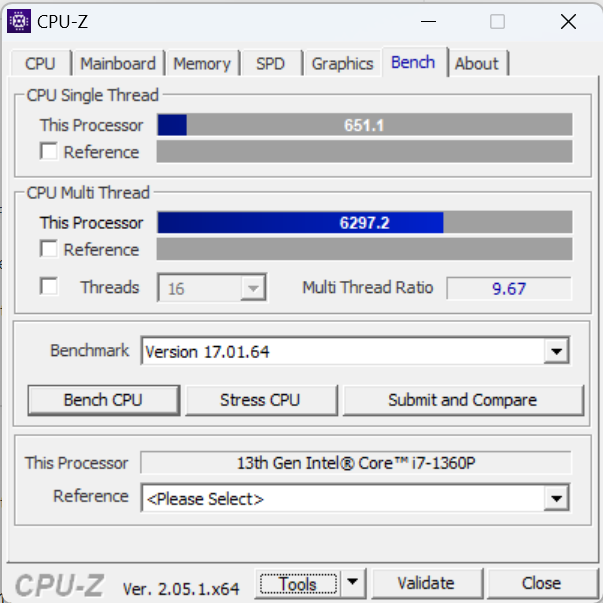Screen dimensions: 603x603
Task: Open the Tools dropdown arrow
Action: click(353, 583)
